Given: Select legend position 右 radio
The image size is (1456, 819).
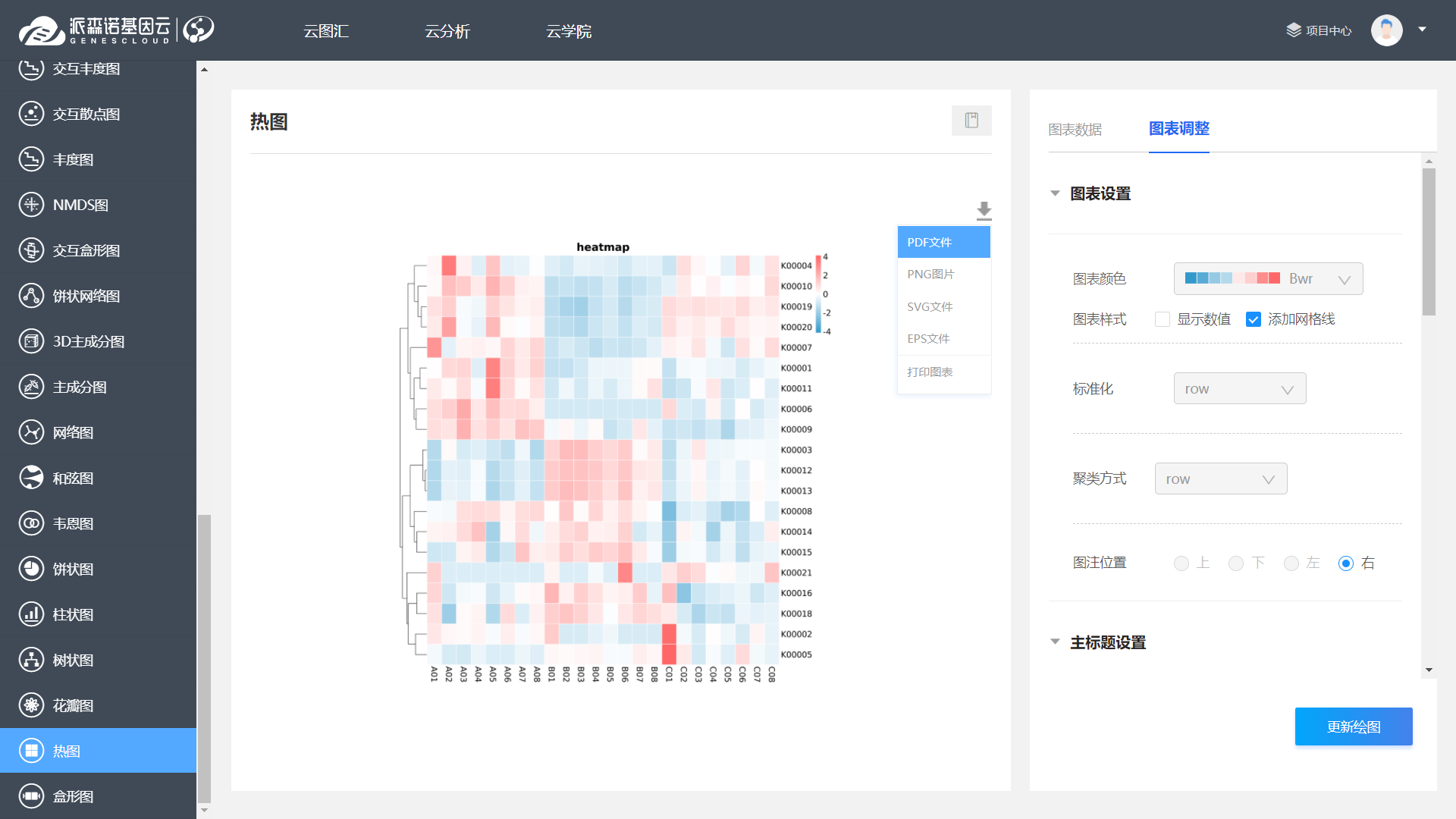Looking at the screenshot, I should 1346,563.
